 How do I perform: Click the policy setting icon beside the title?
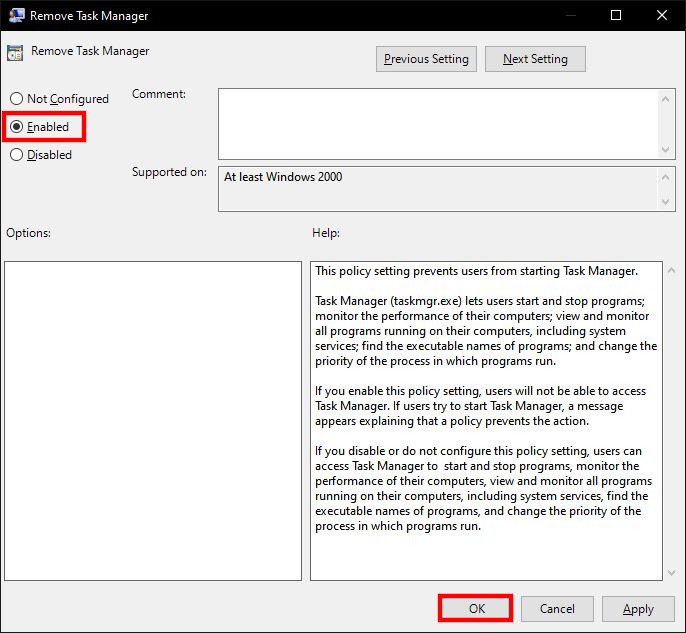(15, 52)
